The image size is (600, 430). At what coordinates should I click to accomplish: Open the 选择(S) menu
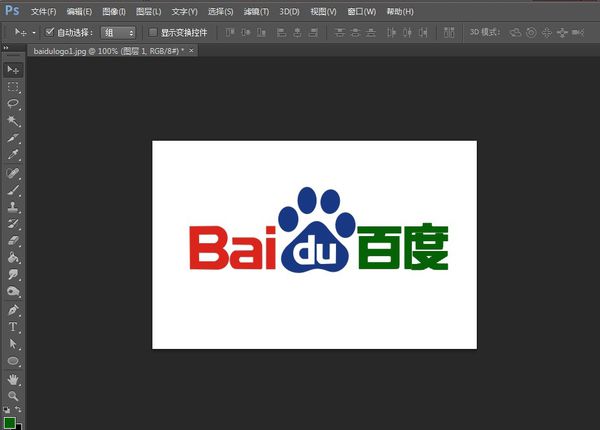coord(220,12)
